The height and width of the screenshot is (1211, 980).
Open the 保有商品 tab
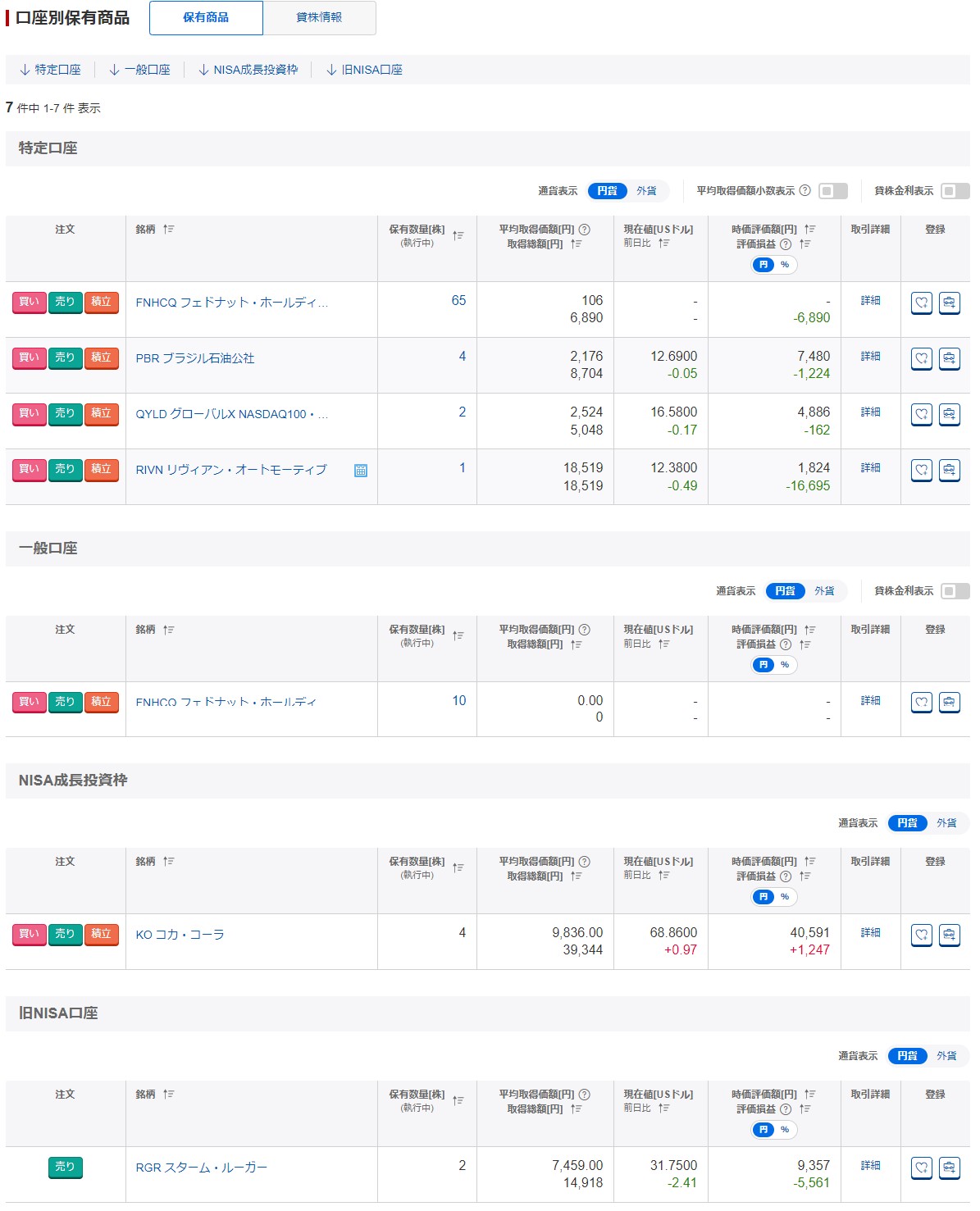click(206, 18)
